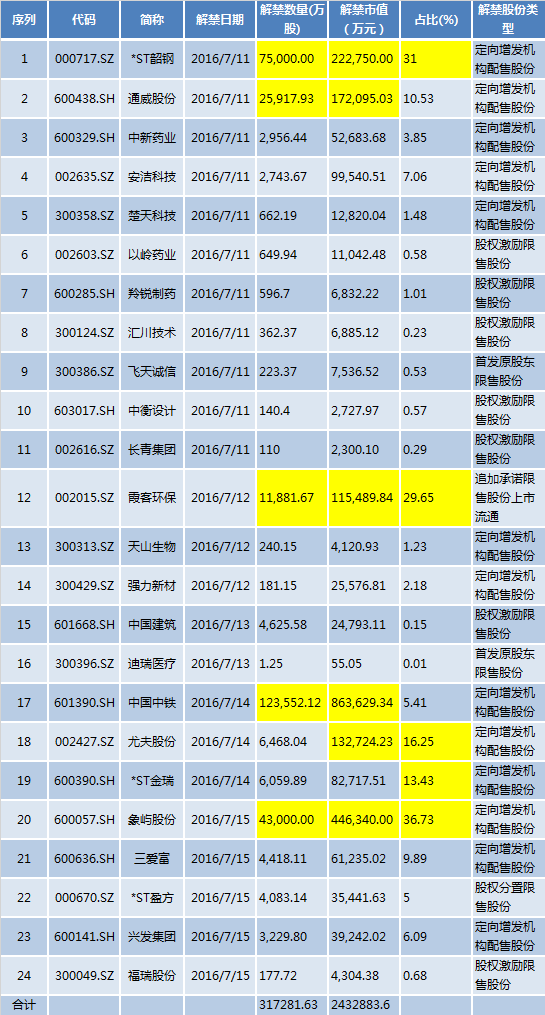Select highlighted percentage 36.73
The width and height of the screenshot is (545, 1015).
coord(436,819)
